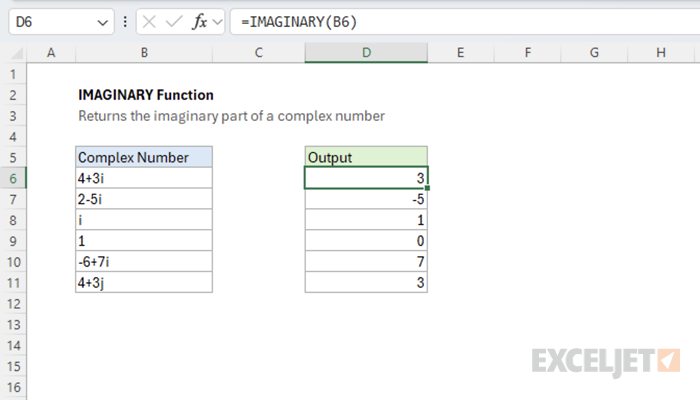Select column F header

(527, 53)
